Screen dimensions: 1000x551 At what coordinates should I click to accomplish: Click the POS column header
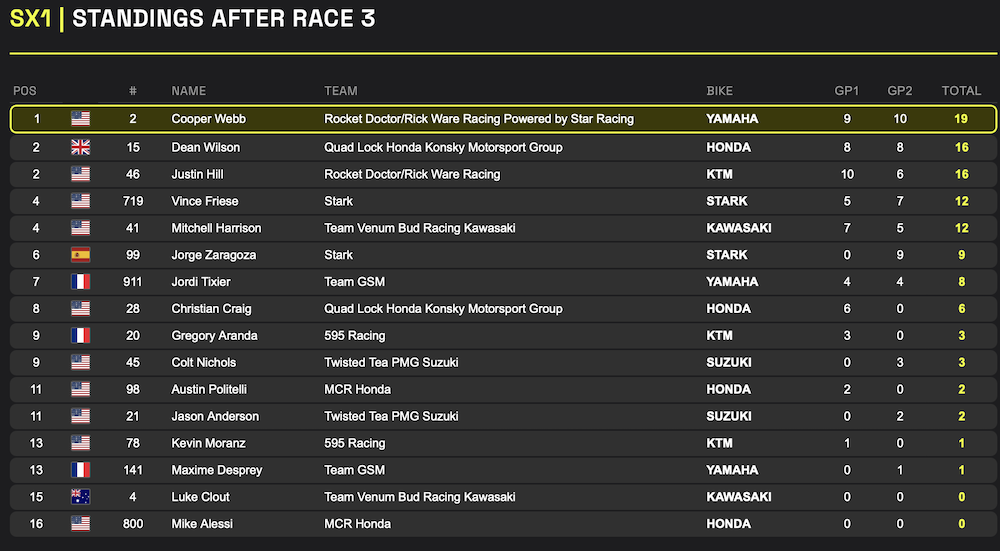coord(25,91)
